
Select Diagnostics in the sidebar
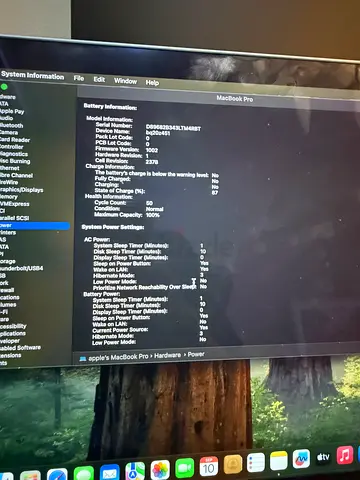coord(14,154)
